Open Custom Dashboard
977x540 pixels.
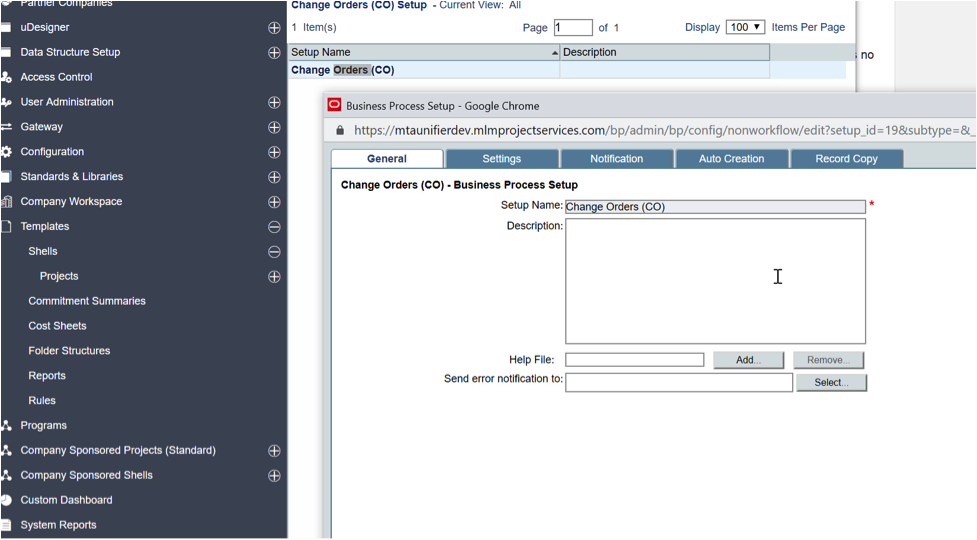coord(66,500)
